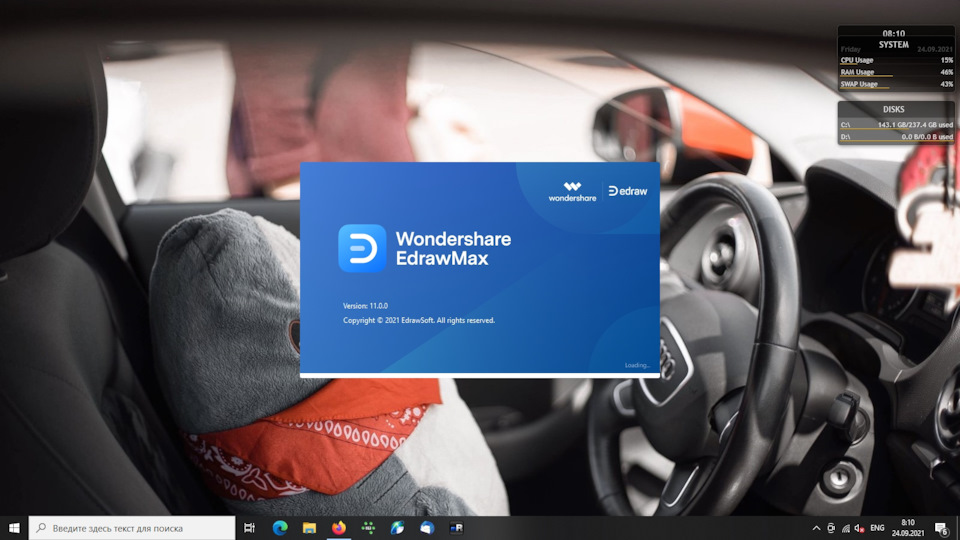Open the blue cube taskbar app
The image size is (960, 540).
point(427,528)
